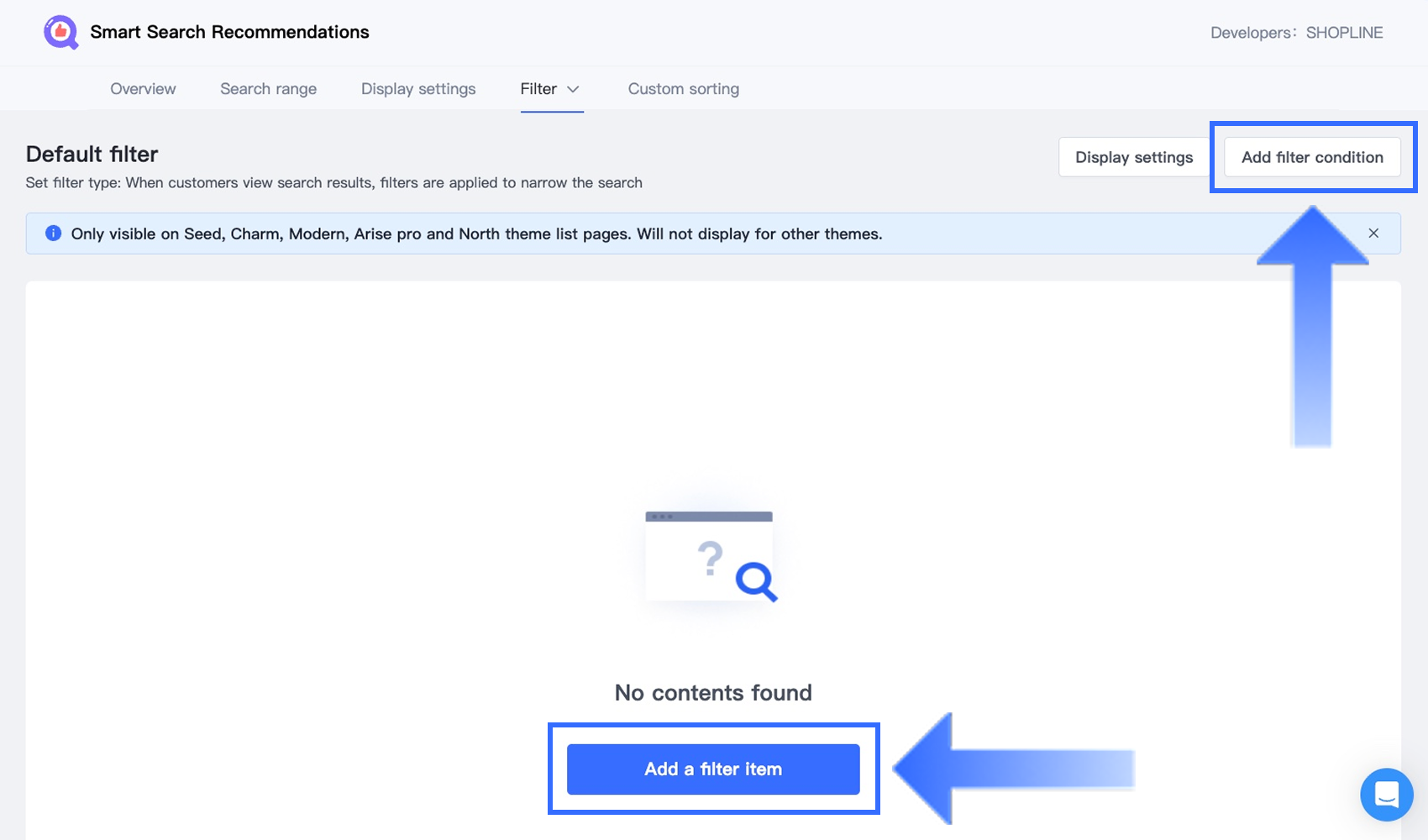
Task: Click the Display settings button beside Default filter
Action: (1133, 157)
